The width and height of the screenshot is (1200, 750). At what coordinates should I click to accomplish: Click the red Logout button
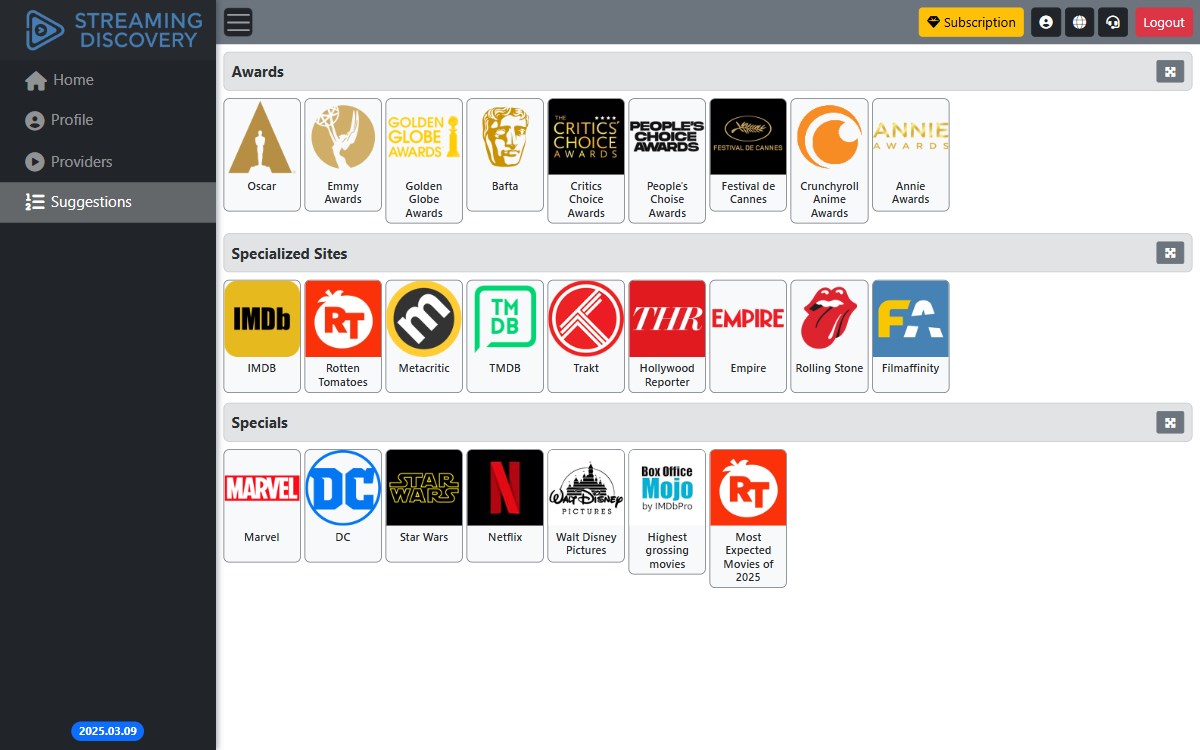(1164, 22)
